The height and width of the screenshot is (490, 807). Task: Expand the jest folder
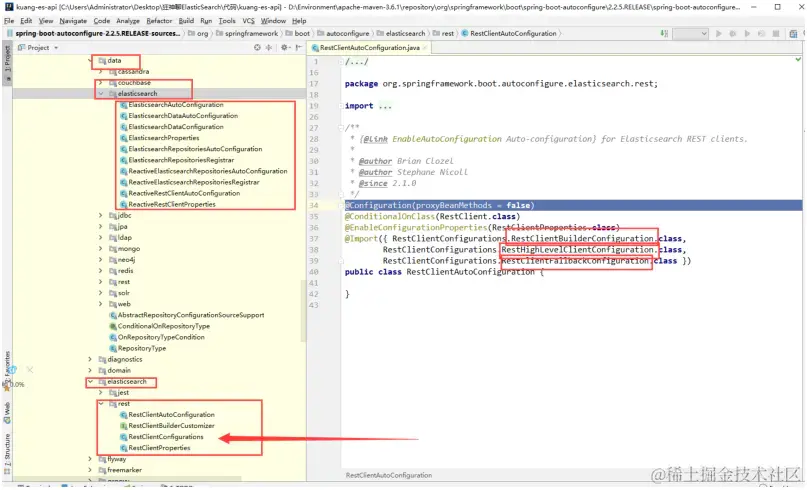point(100,393)
